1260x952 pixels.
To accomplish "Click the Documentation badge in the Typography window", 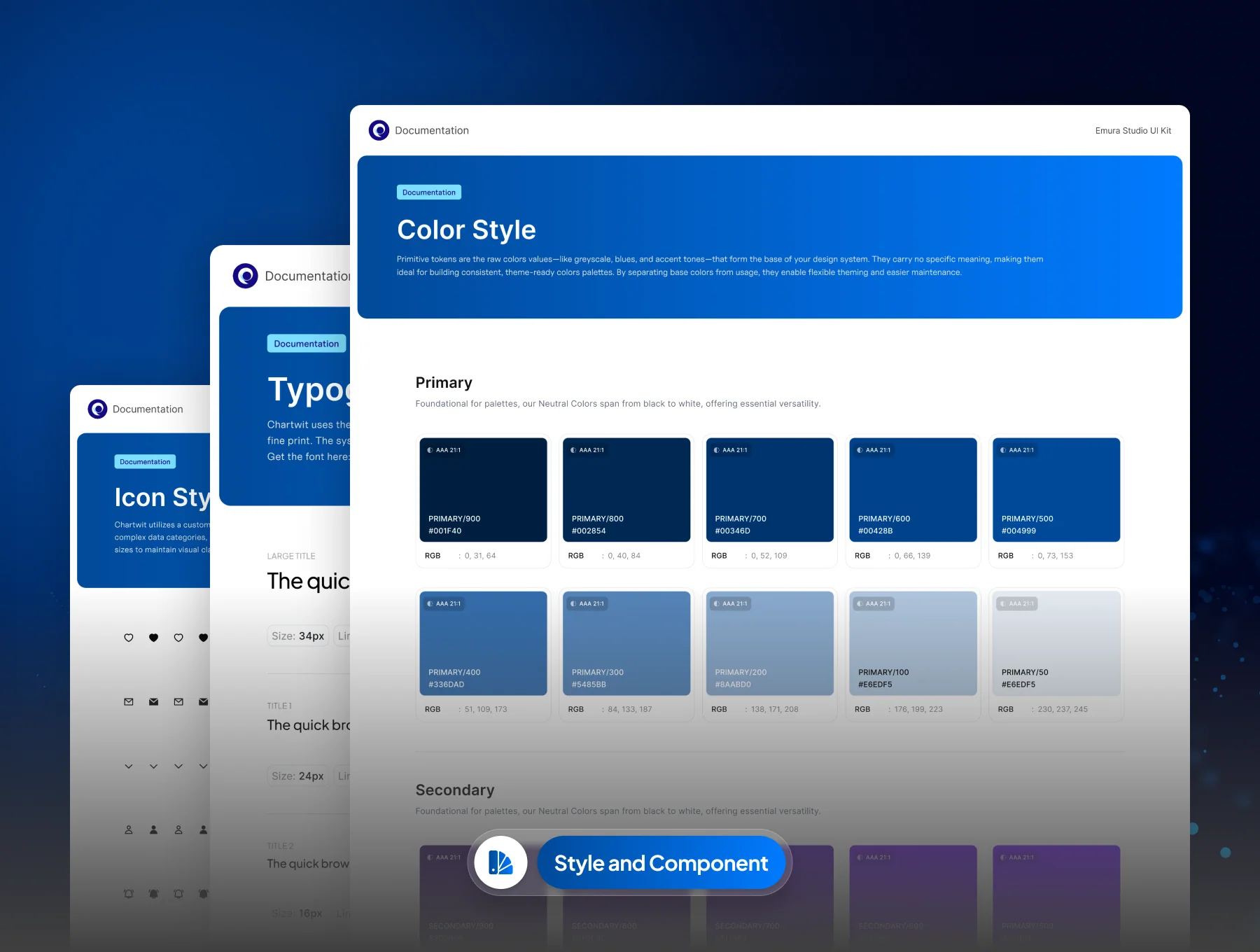I will click(307, 344).
